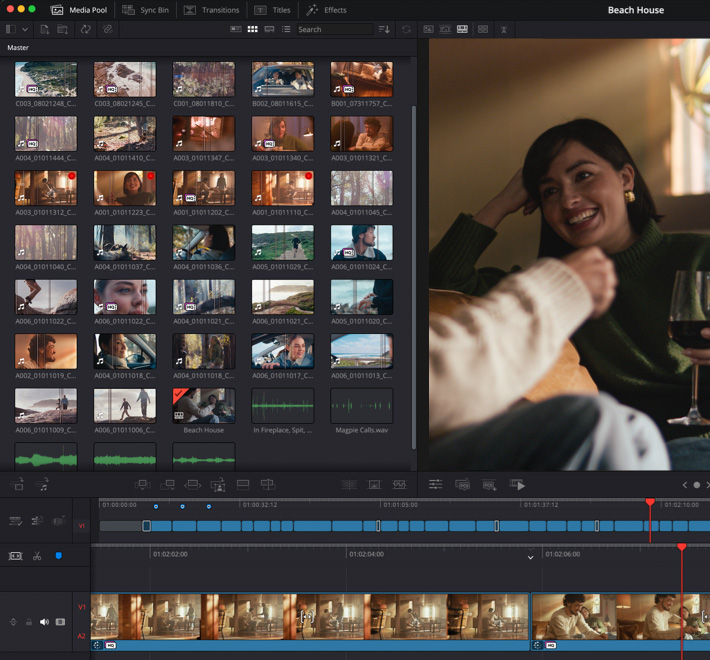Toggle the blue timeline marker flag
This screenshot has width=710, height=660.
[x=58, y=555]
